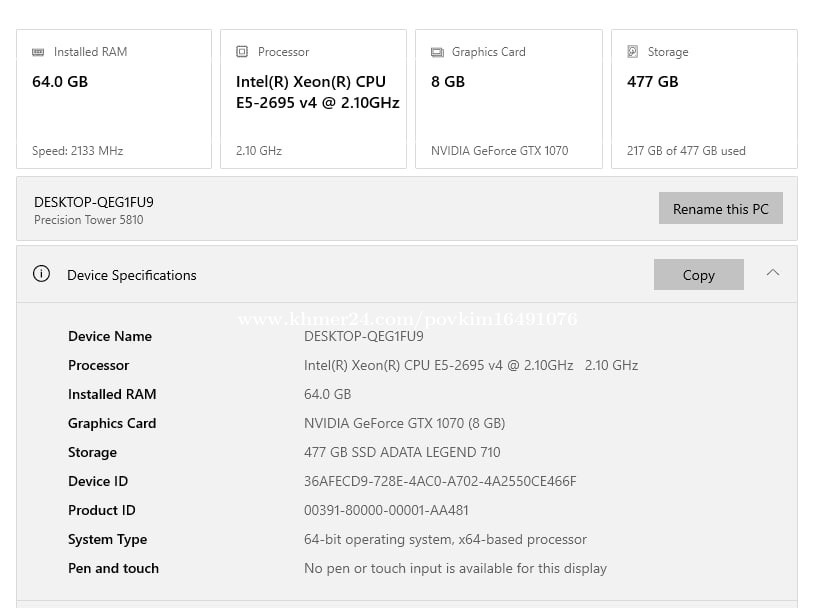Collapse the Device Specifications section chevron
Image resolution: width=814 pixels, height=608 pixels.
pyautogui.click(x=772, y=273)
